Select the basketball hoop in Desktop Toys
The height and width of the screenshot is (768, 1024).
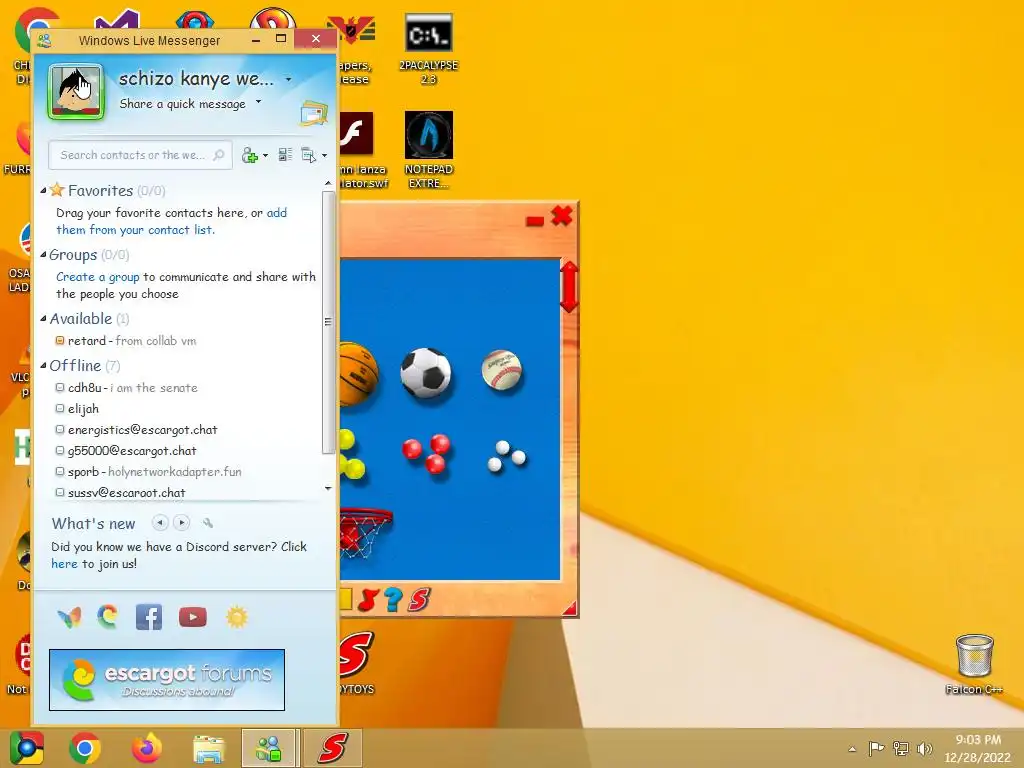tap(365, 533)
